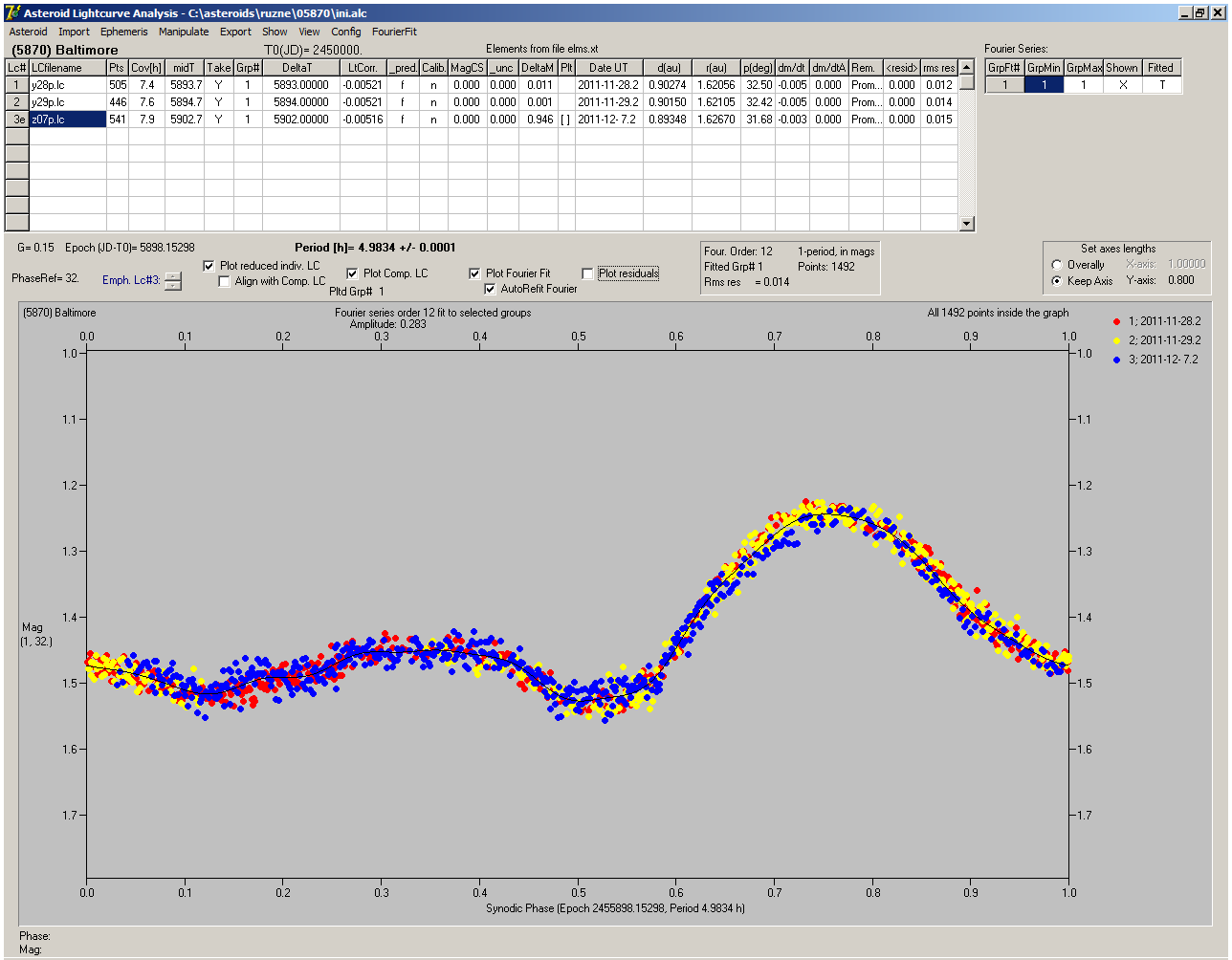This screenshot has width=1232, height=960.
Task: Click blue legend marker for 2011-12-7.2
Action: tap(1117, 360)
